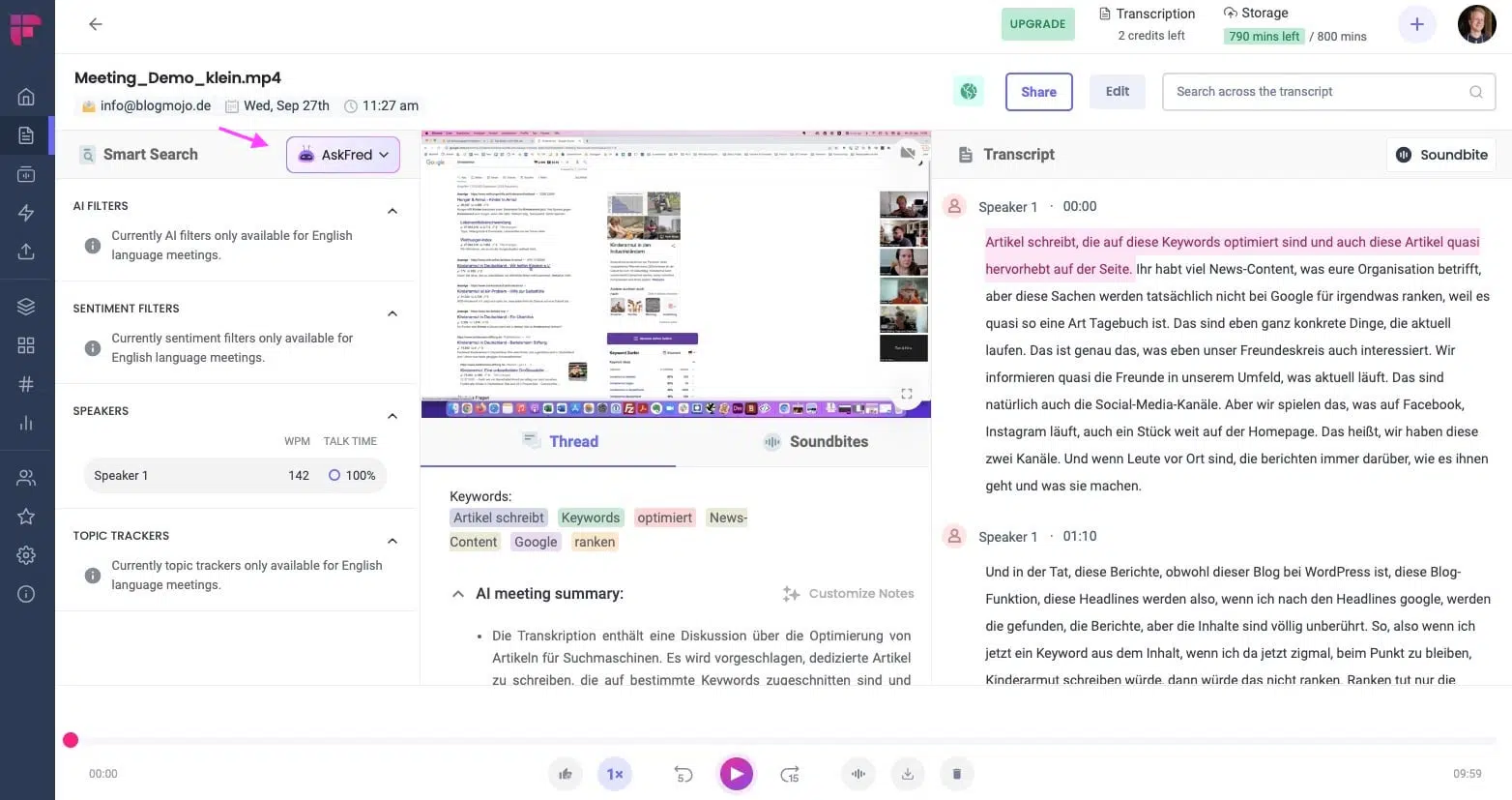
Task: Collapse the AI Filters section
Action: (x=393, y=211)
